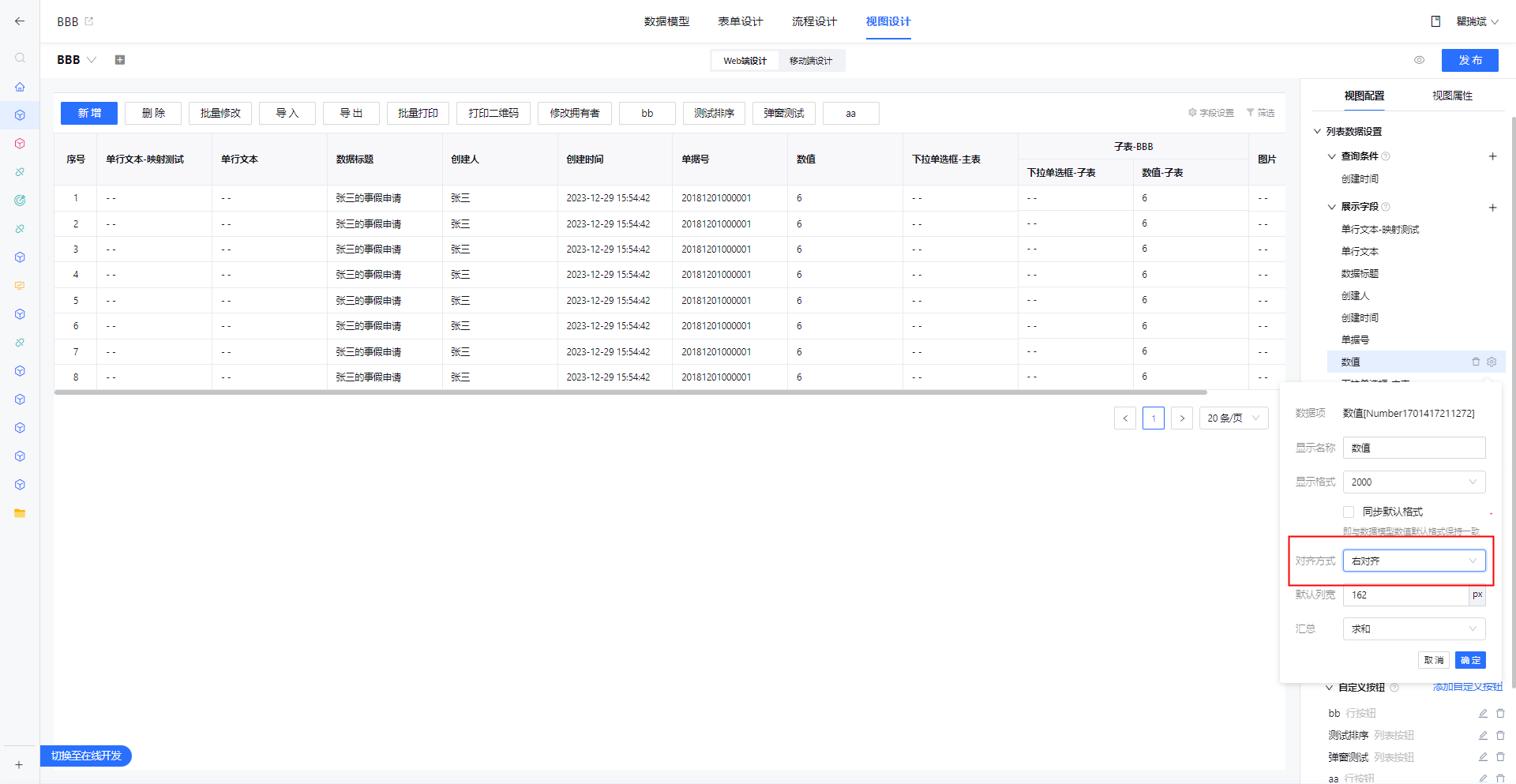
Task: Add a query condition with plus icon
Action: tap(1492, 156)
